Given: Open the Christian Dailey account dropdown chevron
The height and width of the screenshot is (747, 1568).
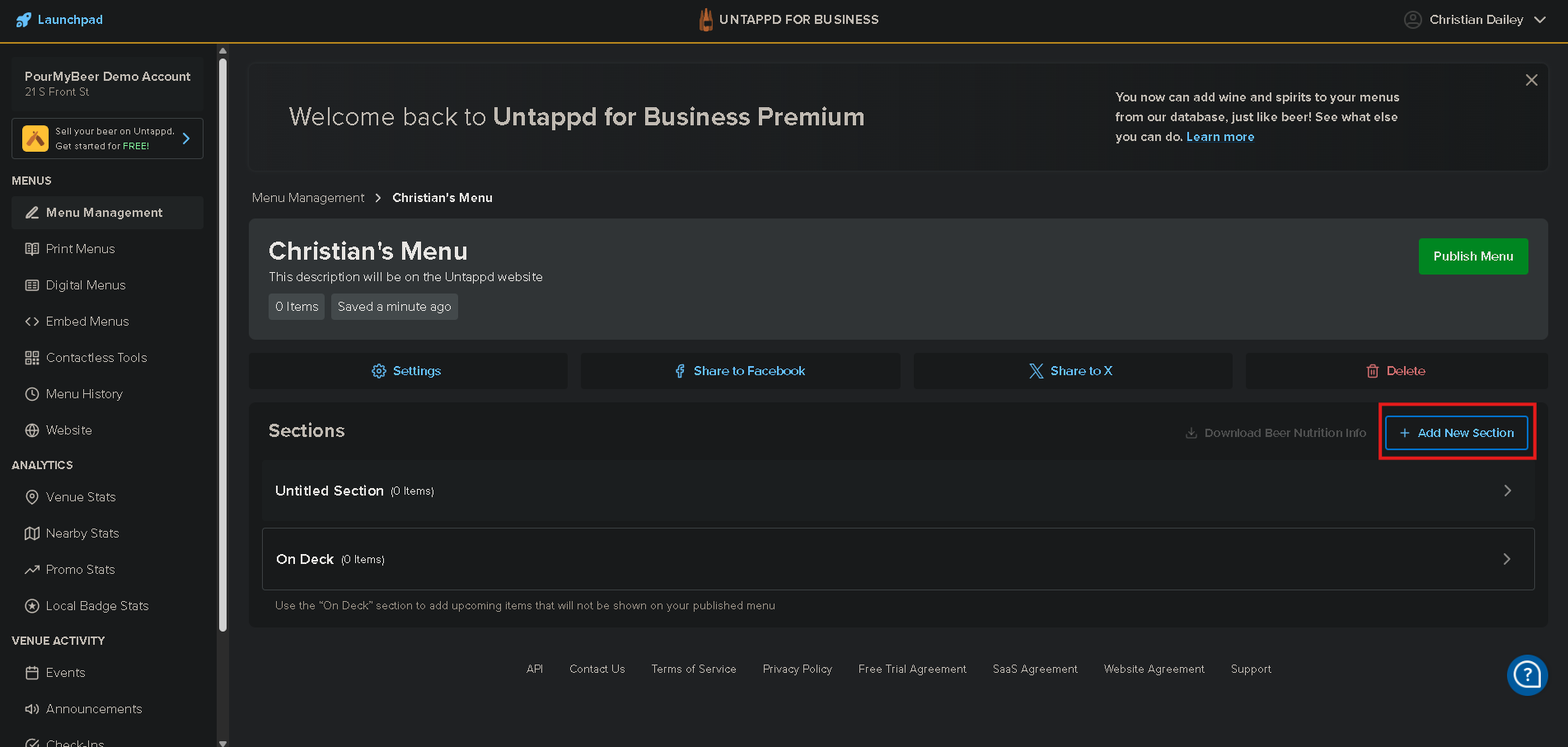Looking at the screenshot, I should [x=1540, y=20].
